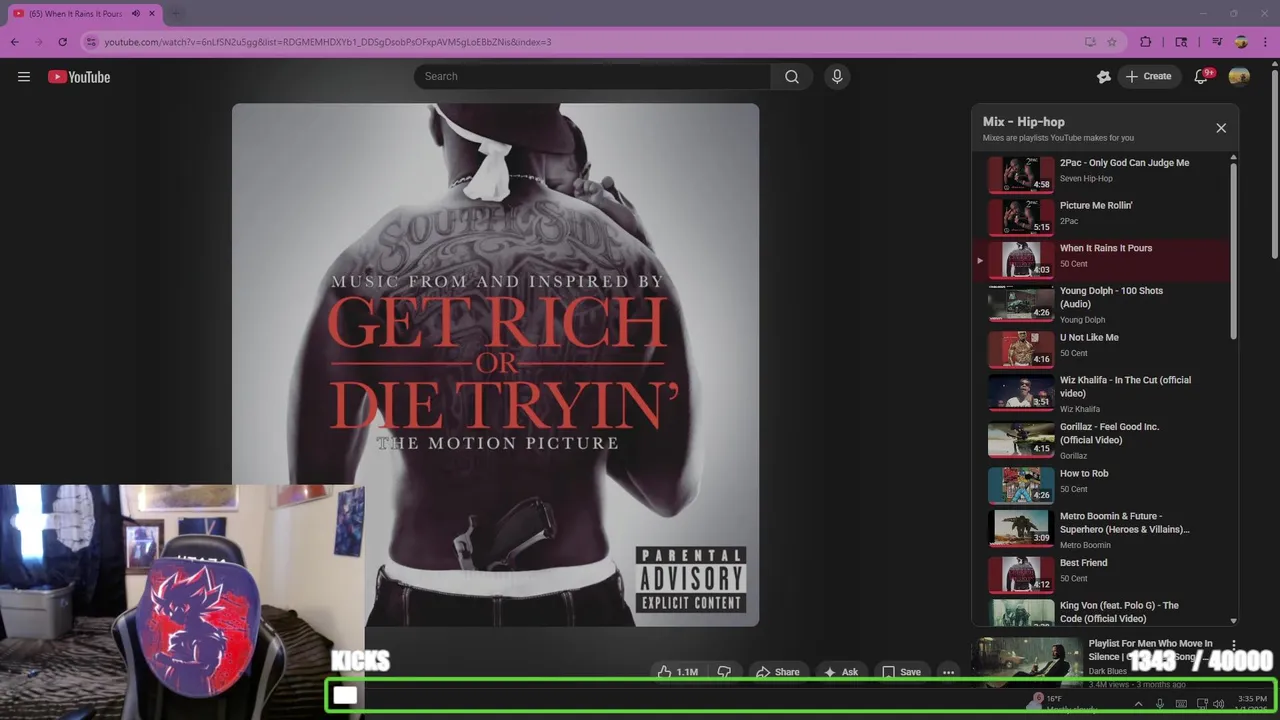Close the Mix - Hip-hop panel
This screenshot has width=1280, height=720.
(1221, 128)
